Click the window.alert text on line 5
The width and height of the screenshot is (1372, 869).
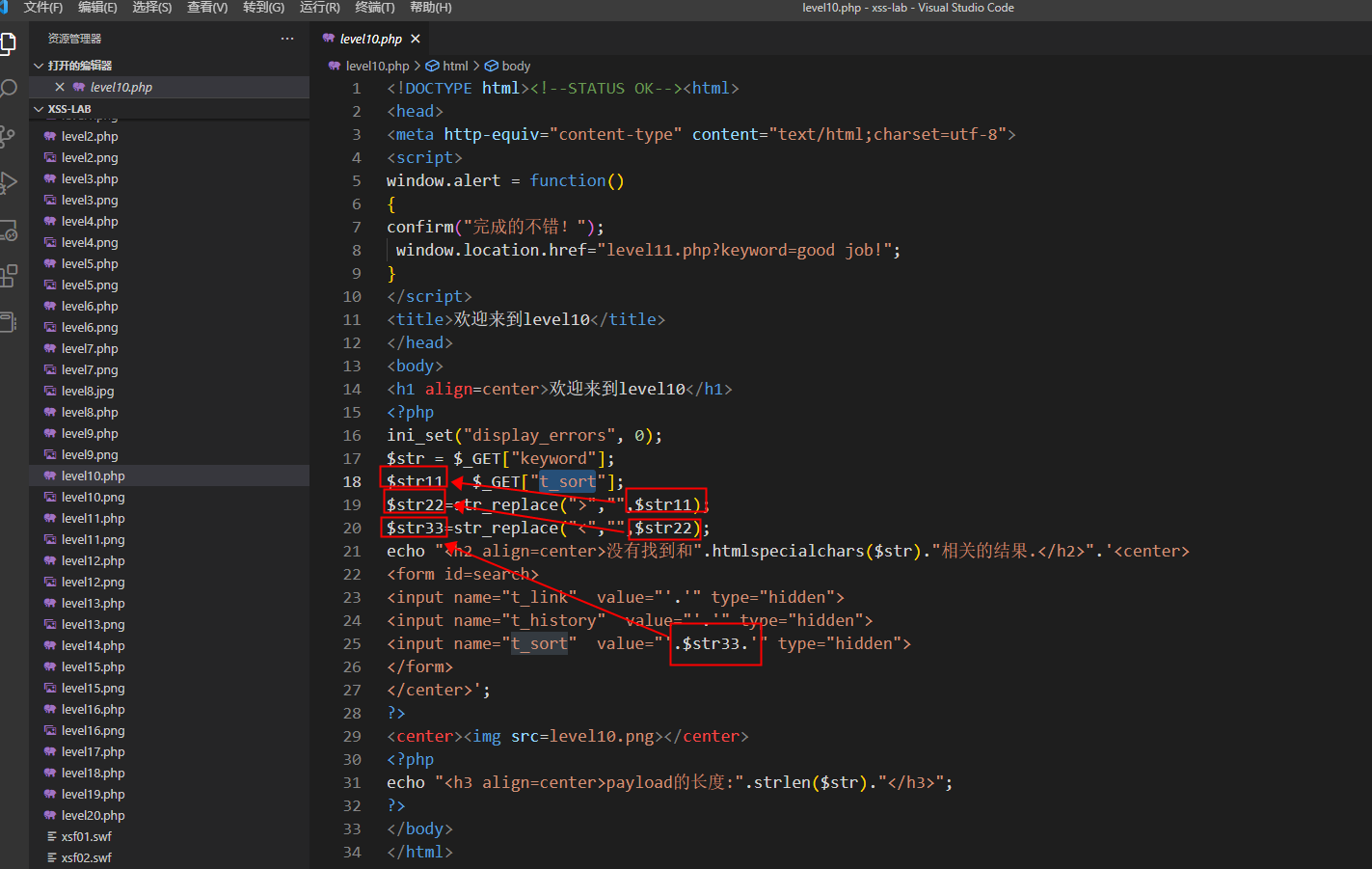444,180
